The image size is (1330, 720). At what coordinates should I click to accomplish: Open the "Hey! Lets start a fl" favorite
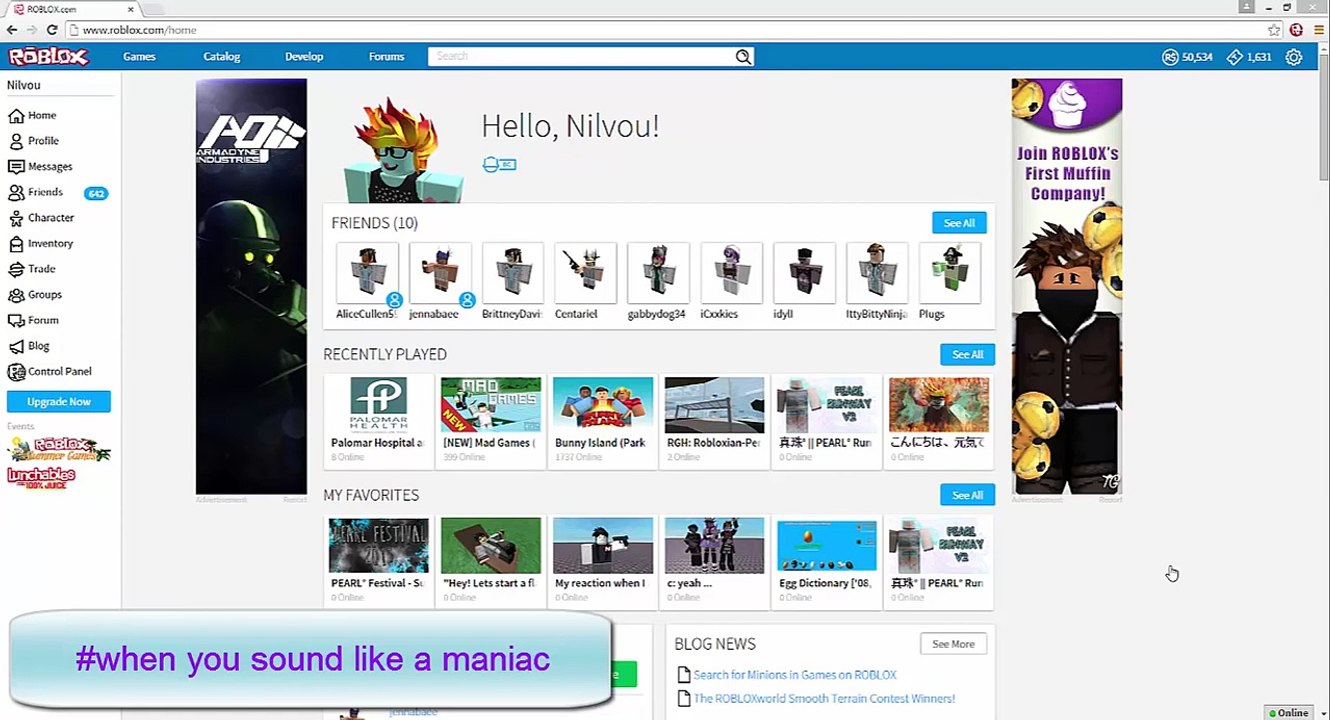[491, 561]
